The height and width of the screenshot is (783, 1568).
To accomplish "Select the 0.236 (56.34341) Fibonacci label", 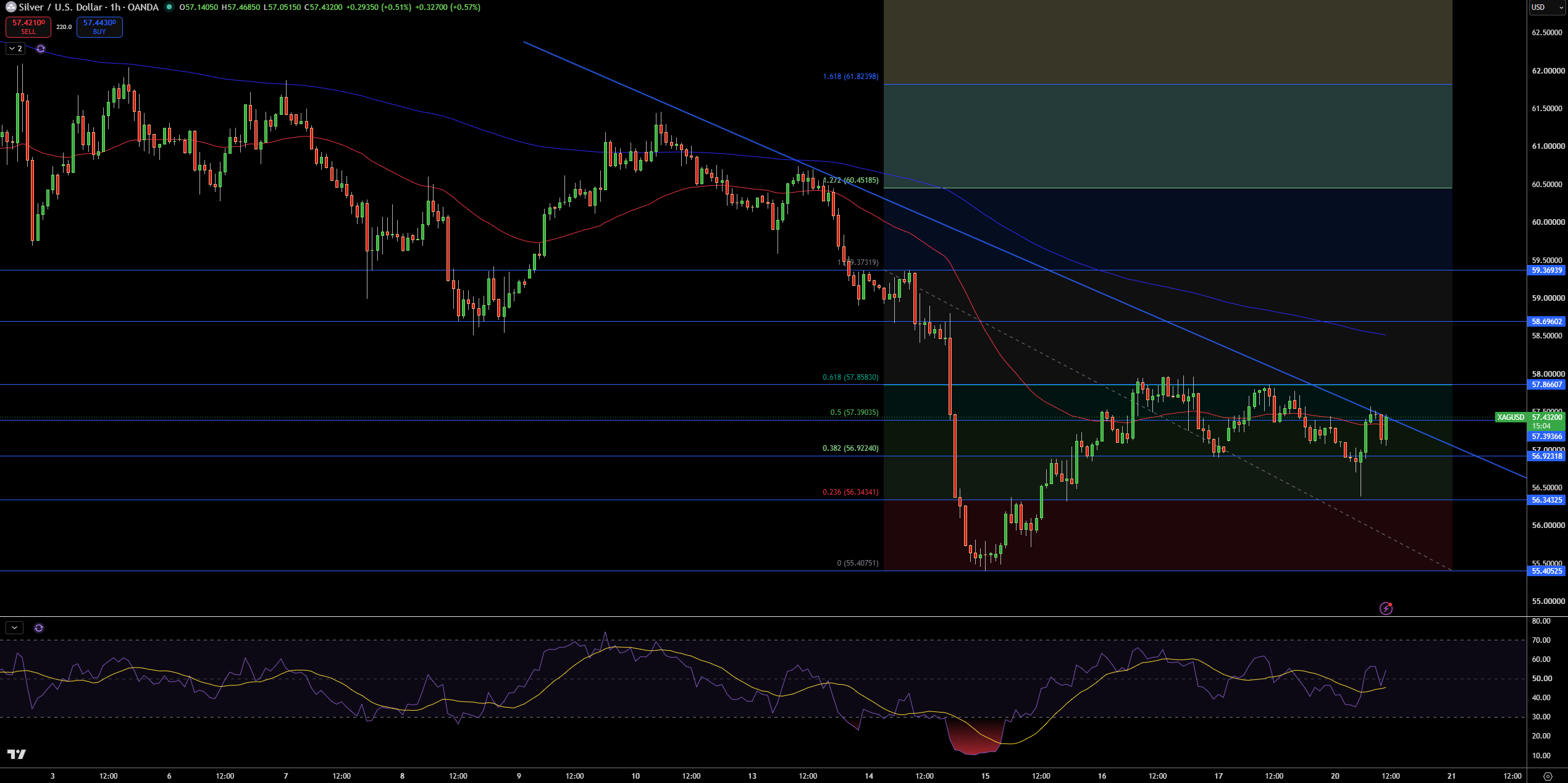I will (x=850, y=492).
